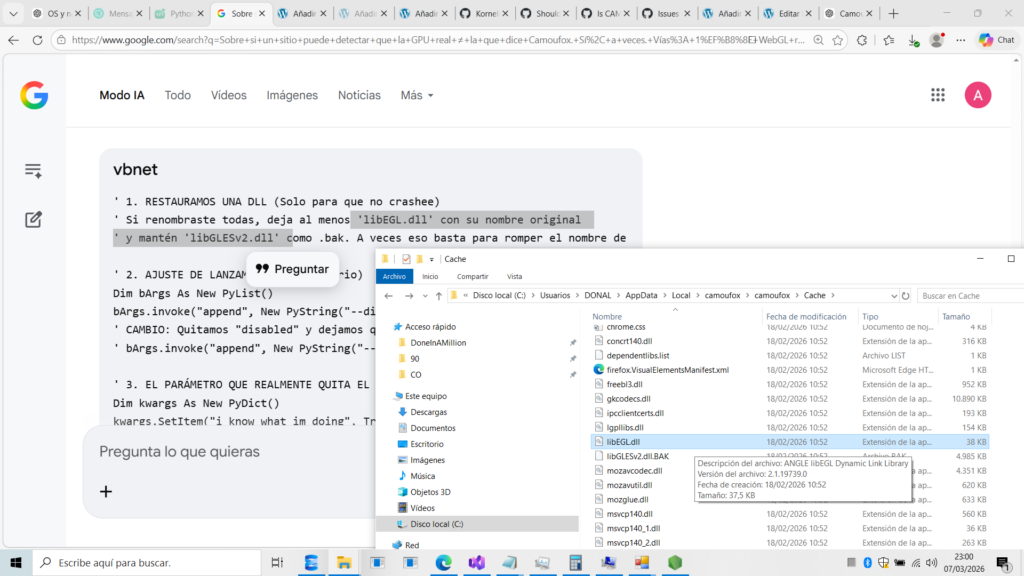Expand the address bar previous locations dropdown
The width and height of the screenshot is (1024, 576).
pyautogui.click(x=891, y=296)
